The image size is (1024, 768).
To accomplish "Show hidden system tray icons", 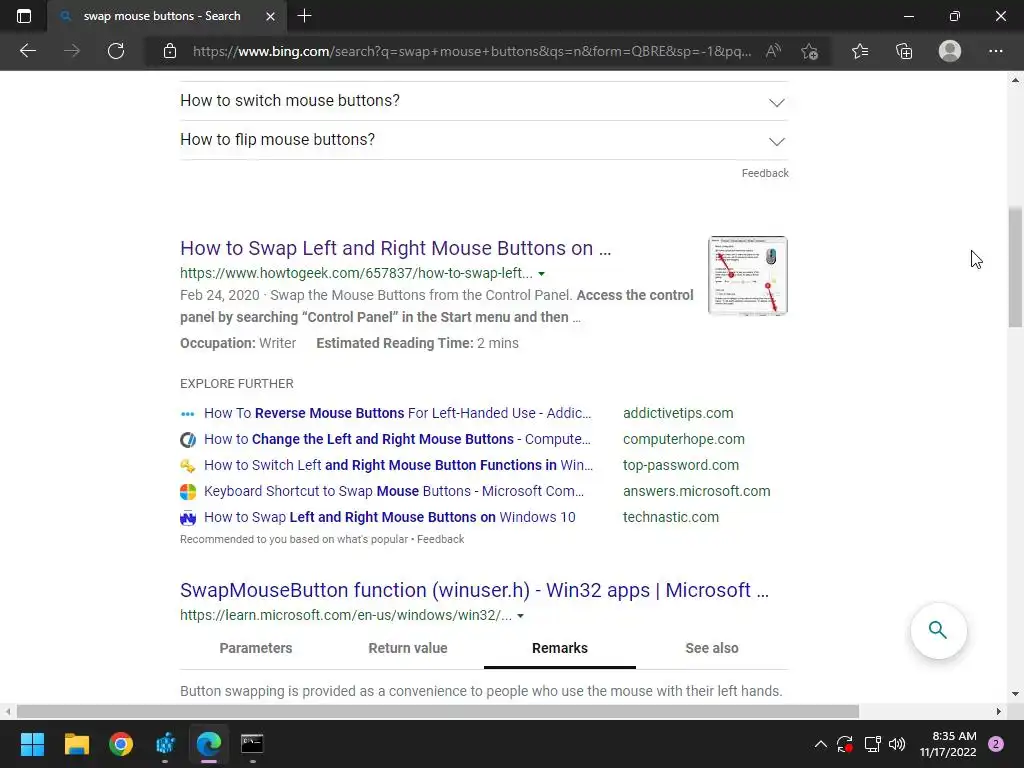I will pyautogui.click(x=821, y=744).
